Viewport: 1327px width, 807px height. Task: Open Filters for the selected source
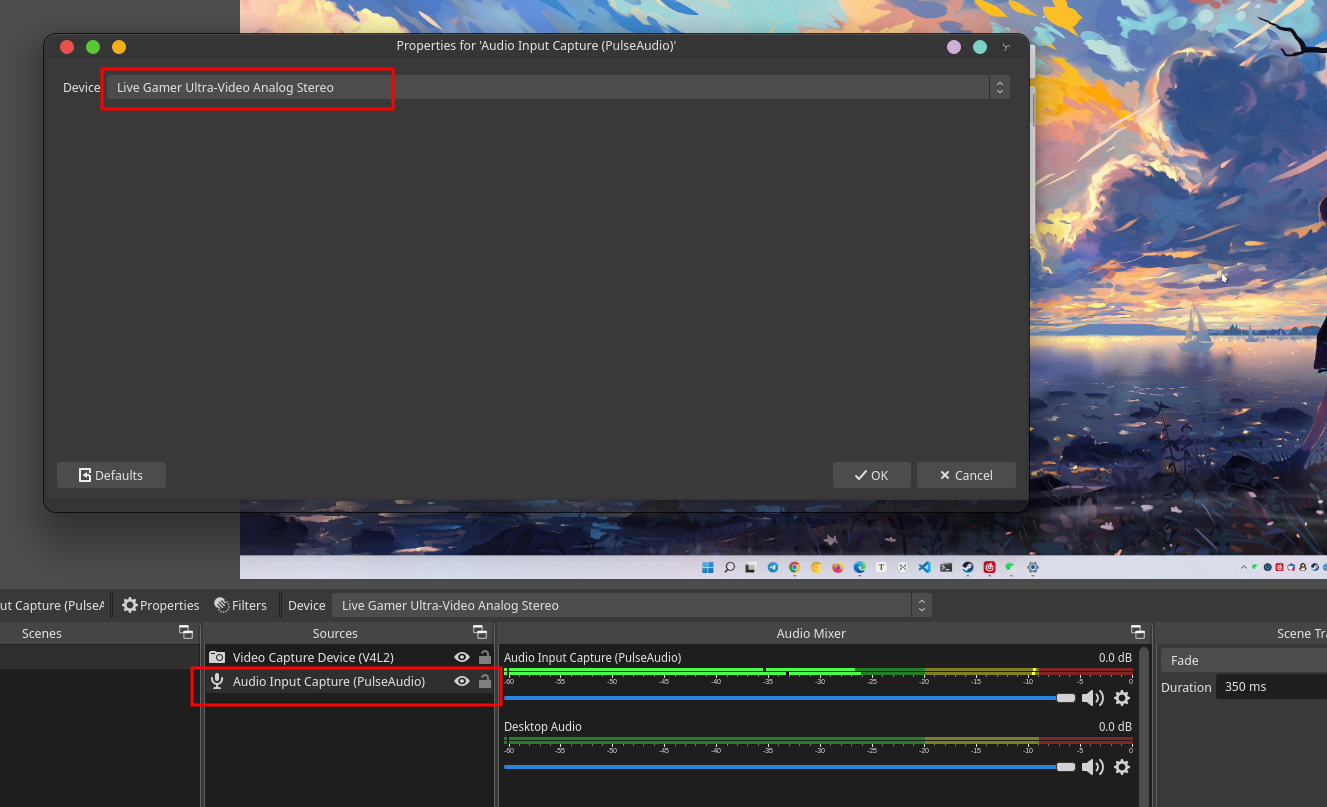pos(240,605)
